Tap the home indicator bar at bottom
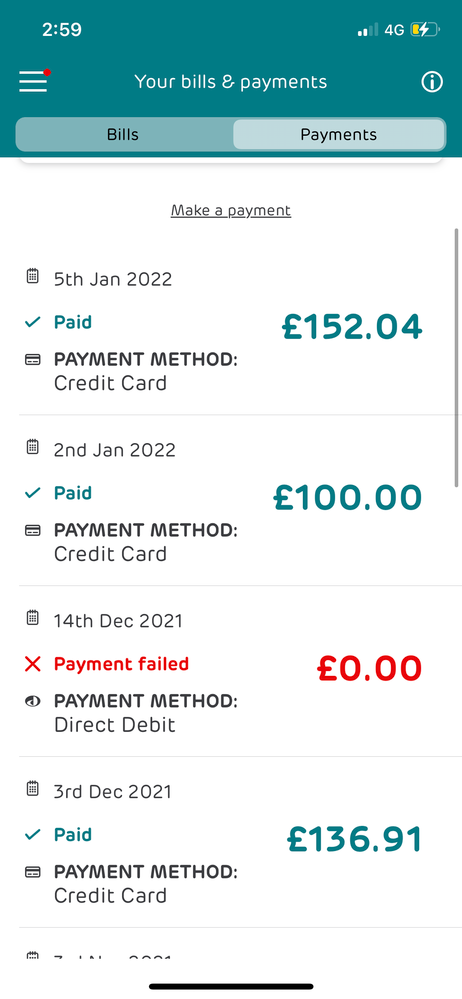Viewport: 462px width, 999px height. coord(231,986)
